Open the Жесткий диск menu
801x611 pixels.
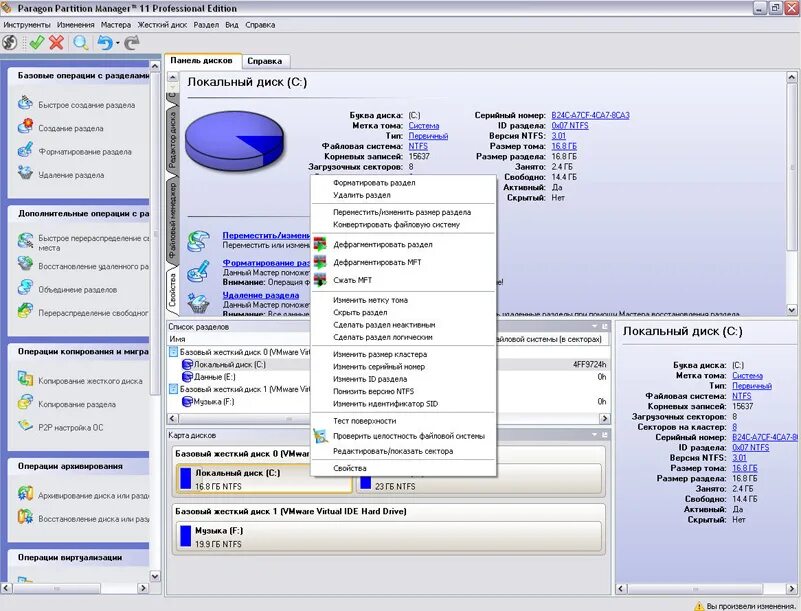[162, 25]
